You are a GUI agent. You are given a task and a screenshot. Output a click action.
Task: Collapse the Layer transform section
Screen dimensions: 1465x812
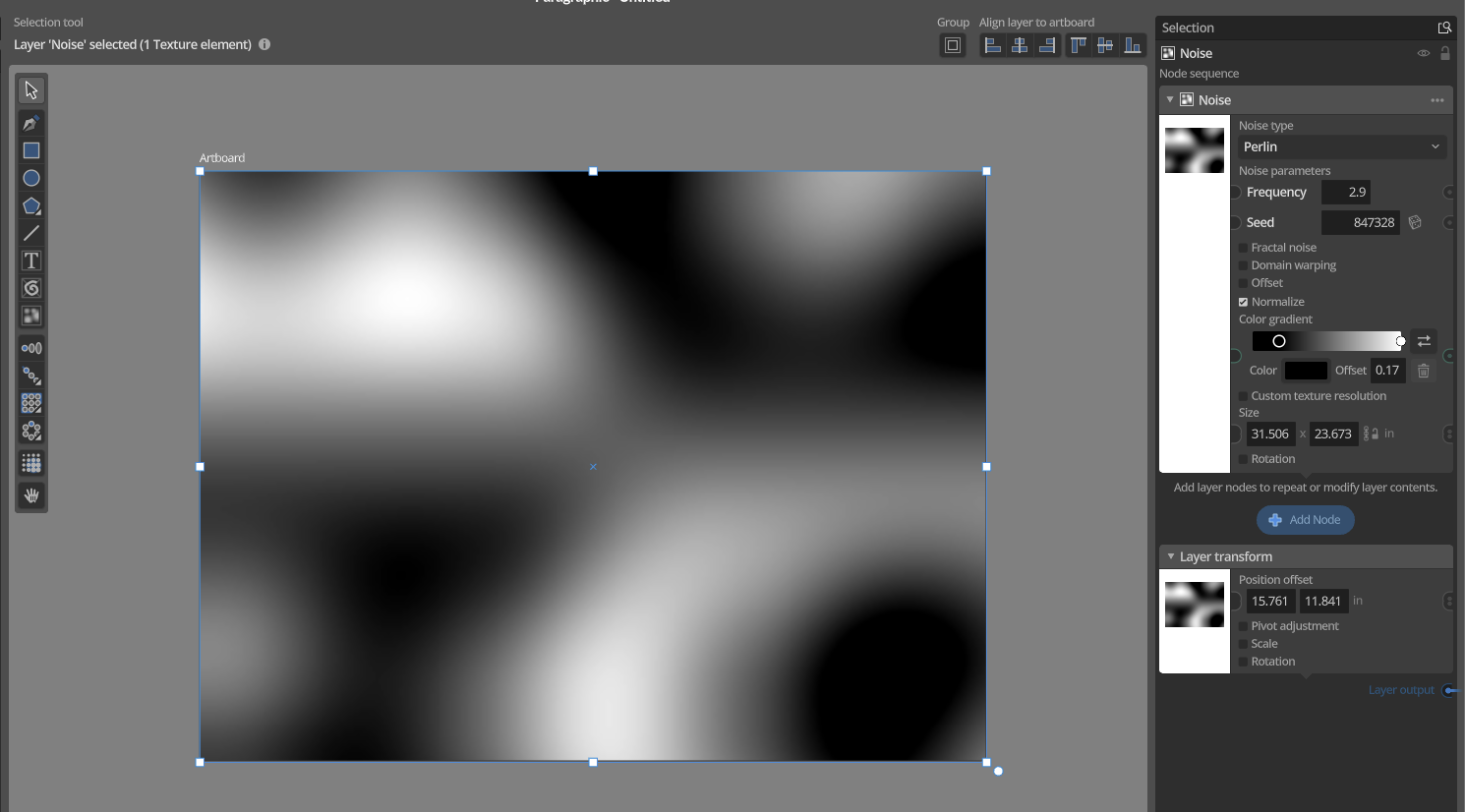click(1171, 556)
